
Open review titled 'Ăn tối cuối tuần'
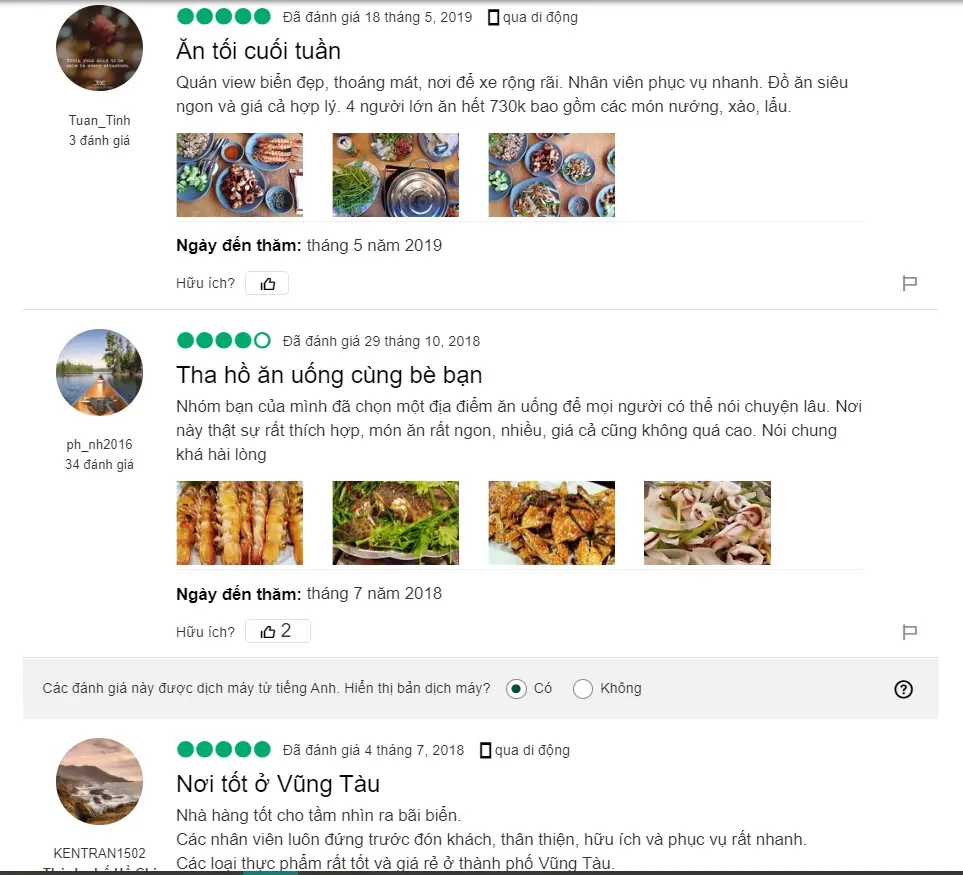[259, 51]
